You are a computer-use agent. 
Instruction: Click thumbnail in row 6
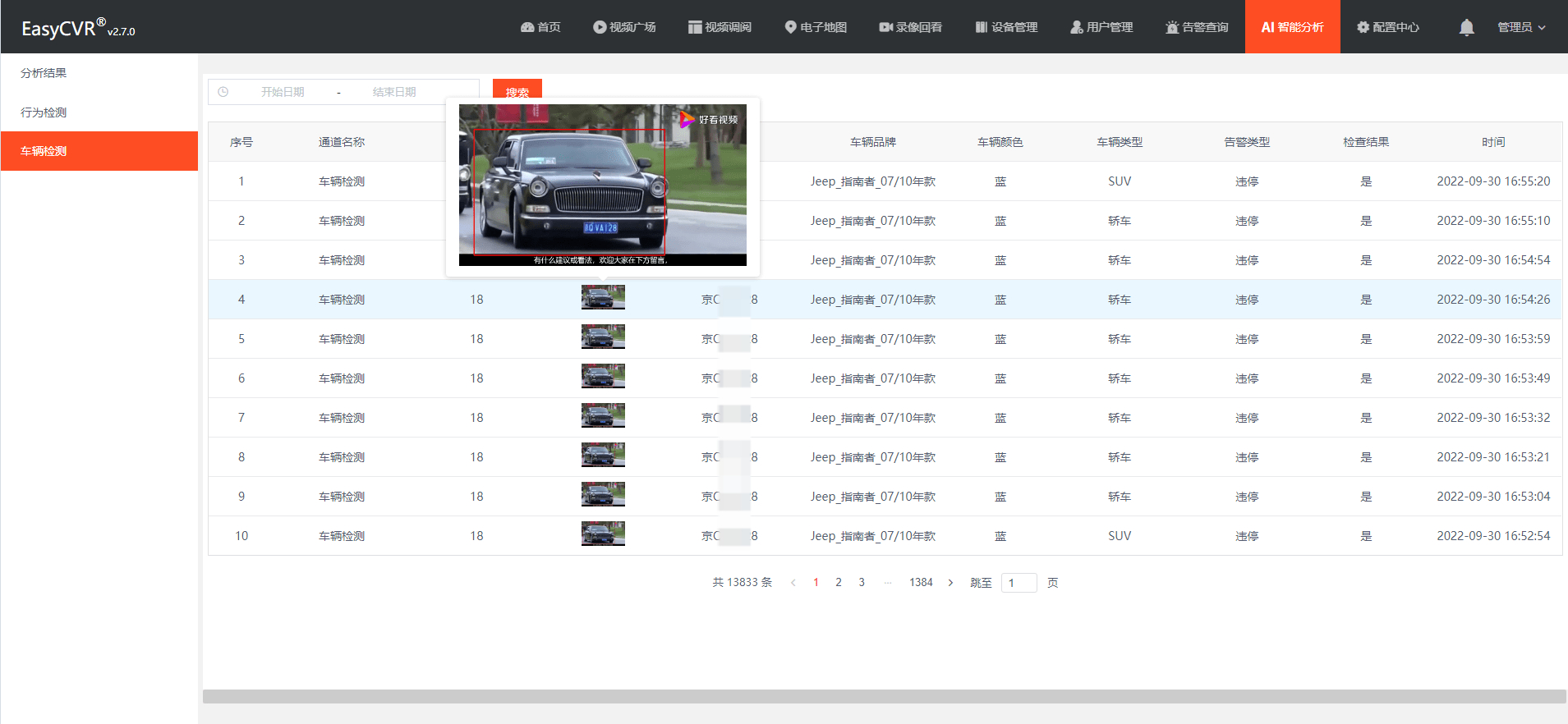coord(603,376)
